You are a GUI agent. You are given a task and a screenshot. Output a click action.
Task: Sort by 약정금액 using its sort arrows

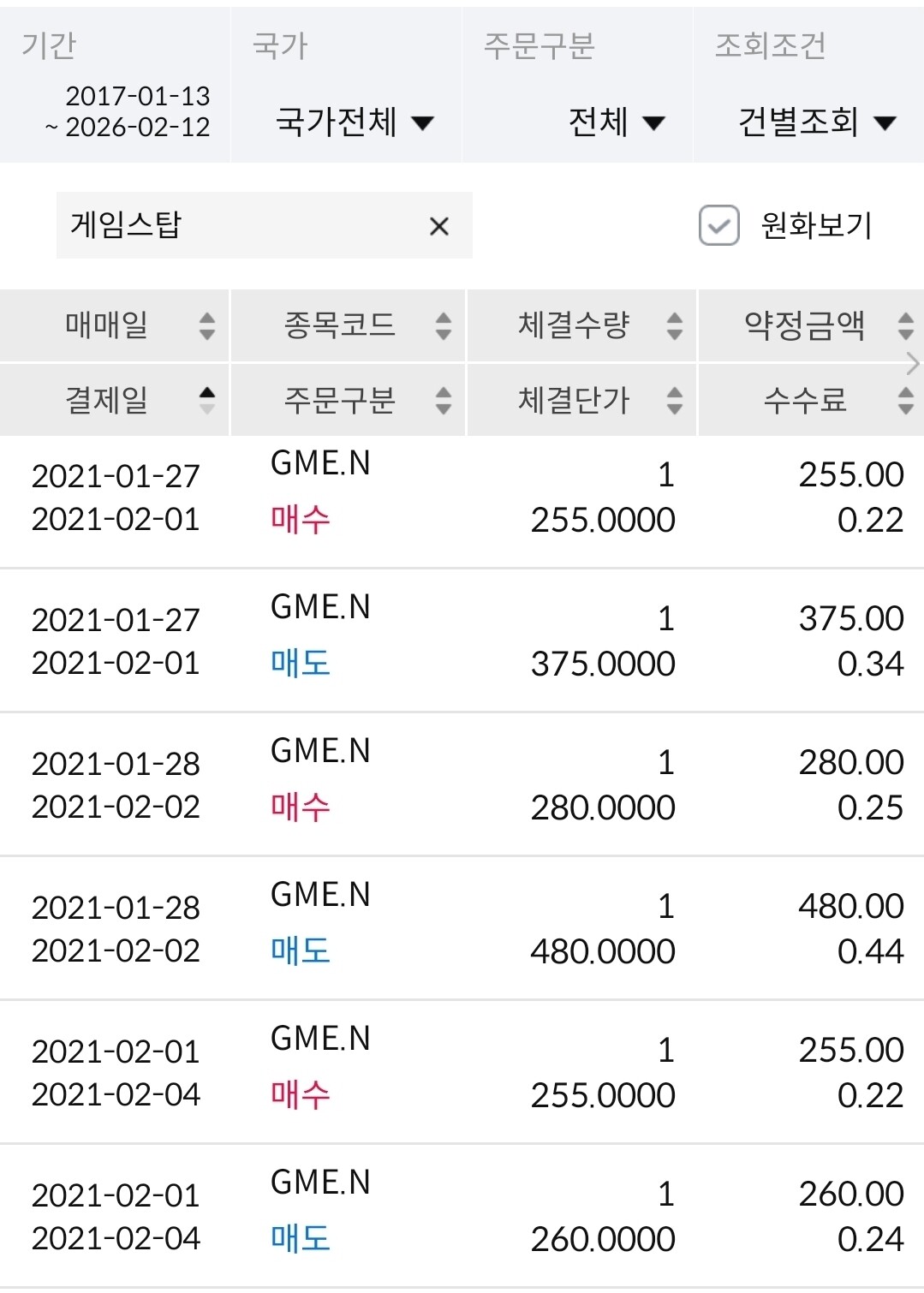905,325
